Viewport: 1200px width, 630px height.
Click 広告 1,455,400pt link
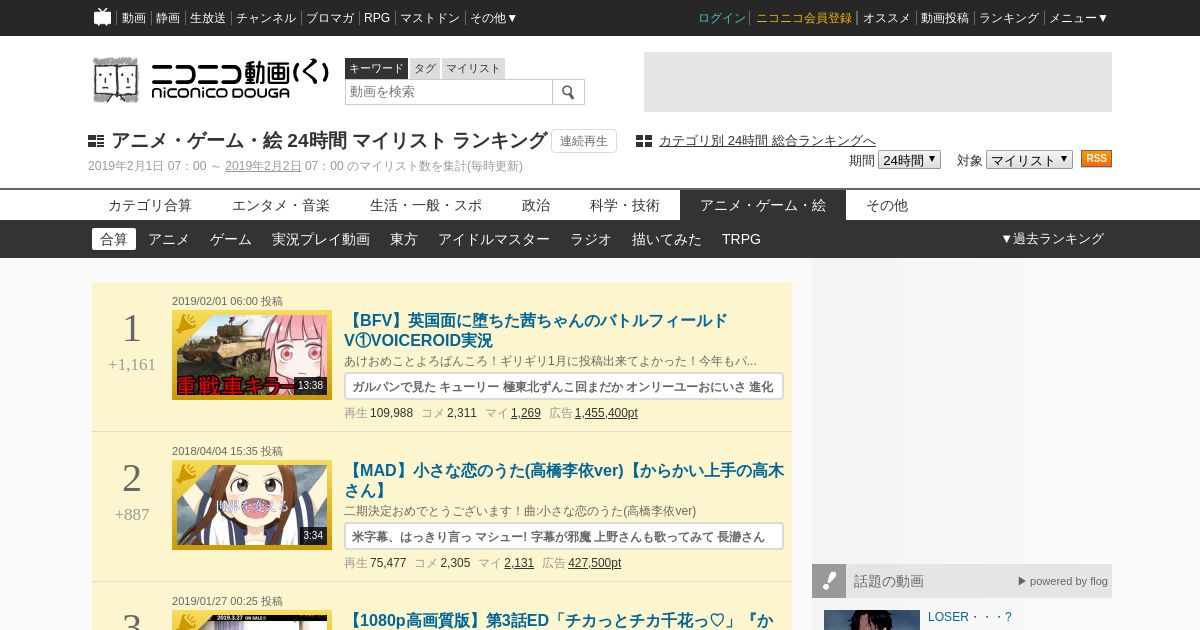click(x=606, y=413)
